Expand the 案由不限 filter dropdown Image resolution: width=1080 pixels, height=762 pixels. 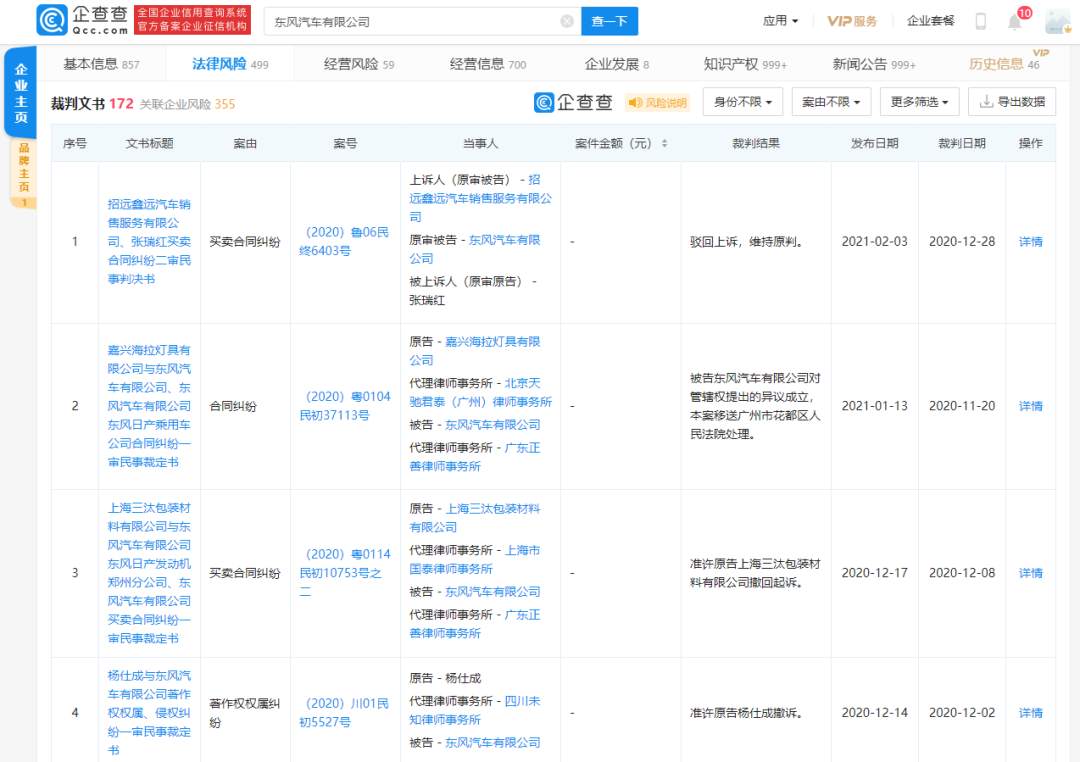point(831,102)
